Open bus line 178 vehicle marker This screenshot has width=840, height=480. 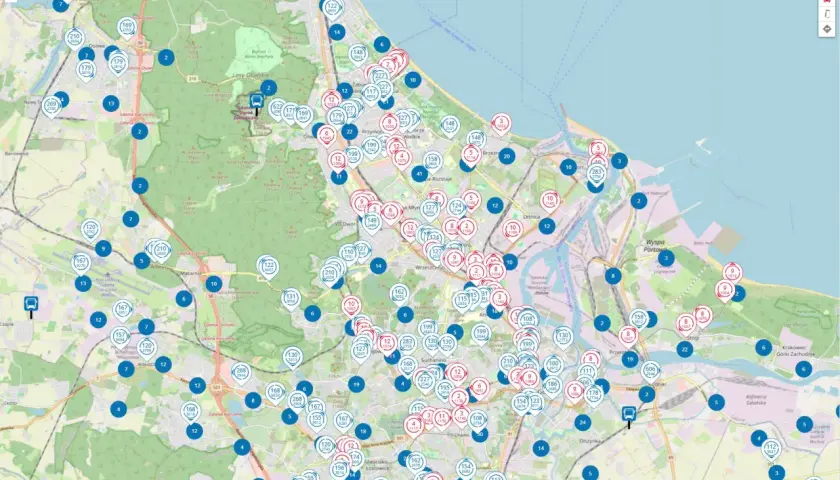[593, 394]
